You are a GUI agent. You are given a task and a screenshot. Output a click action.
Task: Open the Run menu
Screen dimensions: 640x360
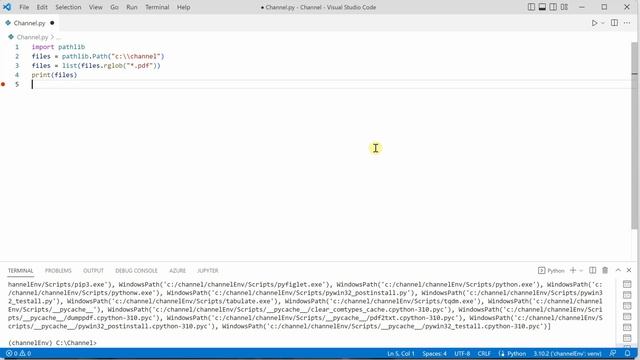click(x=132, y=7)
